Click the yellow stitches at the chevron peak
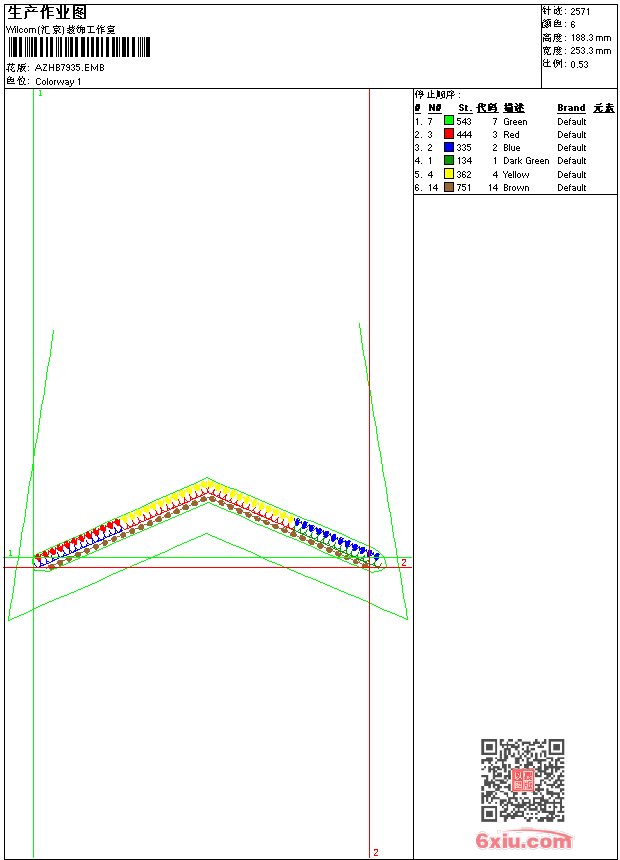 [207, 486]
